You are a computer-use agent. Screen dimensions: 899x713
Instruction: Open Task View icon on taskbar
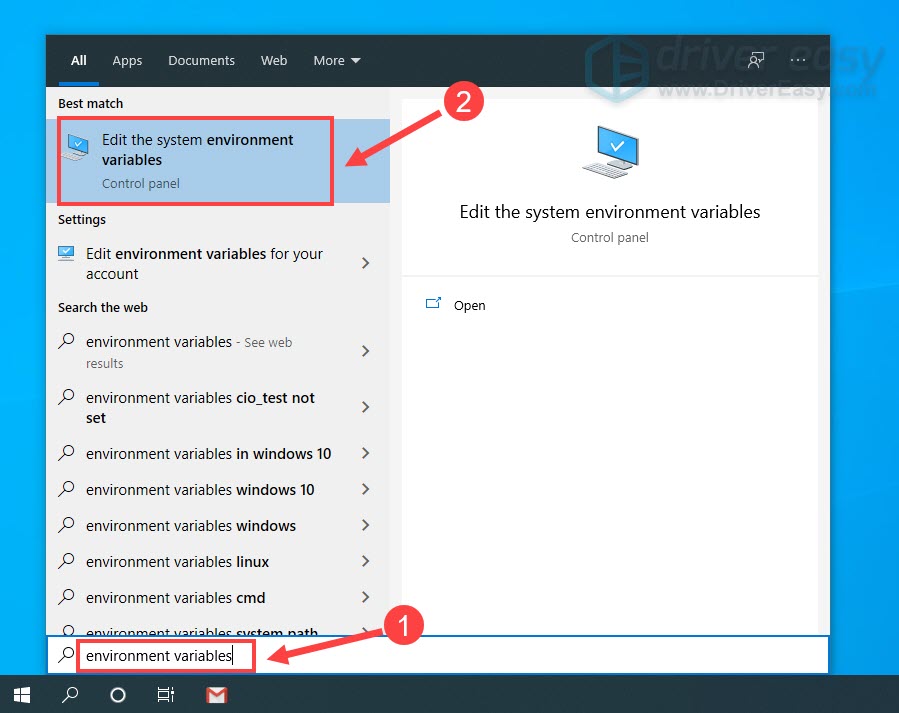pyautogui.click(x=166, y=695)
